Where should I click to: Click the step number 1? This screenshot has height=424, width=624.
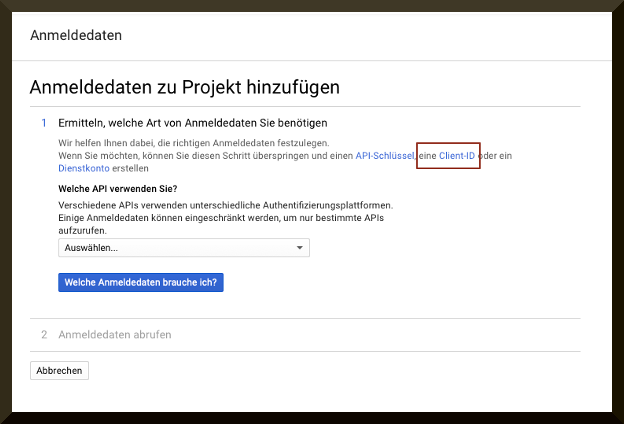click(x=44, y=123)
